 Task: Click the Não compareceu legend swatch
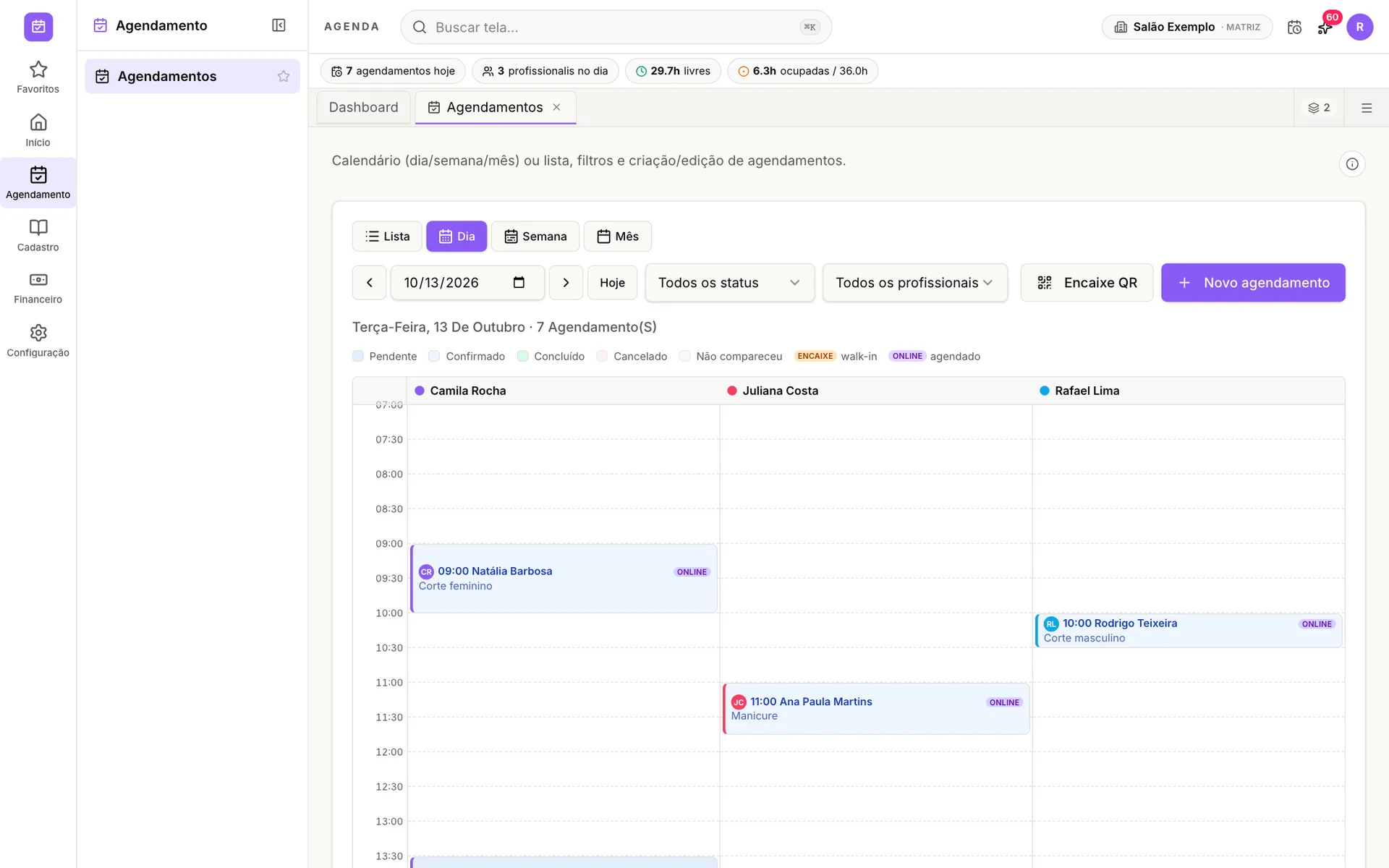point(684,356)
